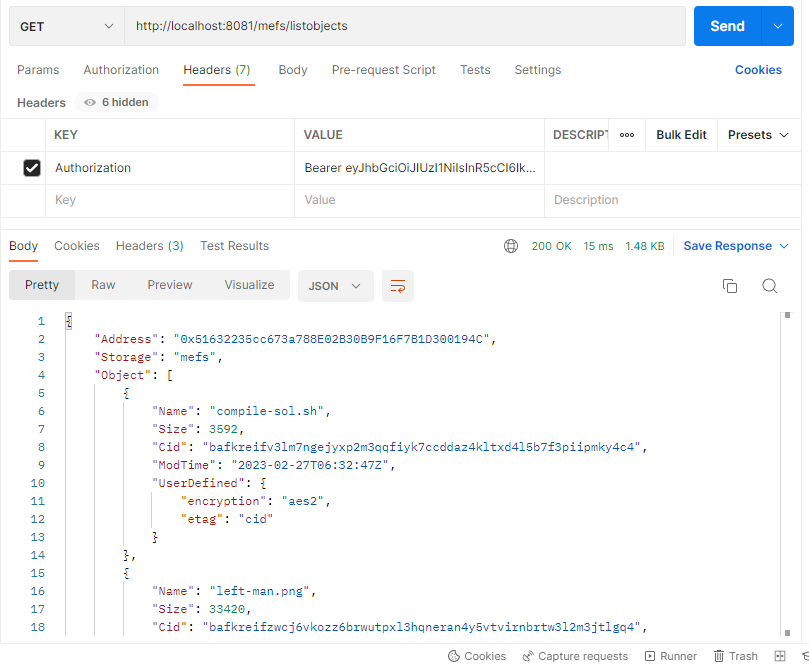Open the GET method dropdown
809x666 pixels.
tap(66, 27)
